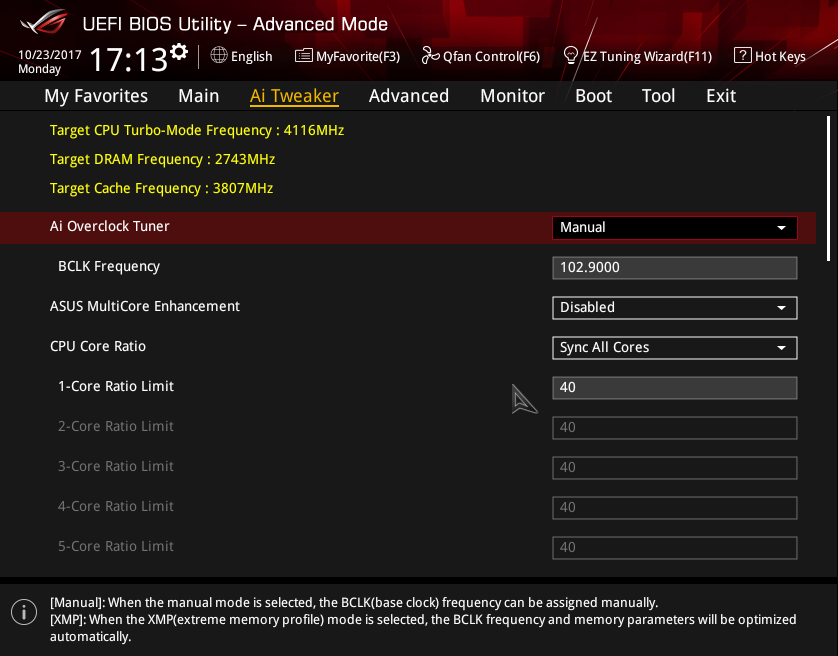Click the 1-Core Ratio Limit label
Viewport: 838px width, 656px height.
click(116, 387)
